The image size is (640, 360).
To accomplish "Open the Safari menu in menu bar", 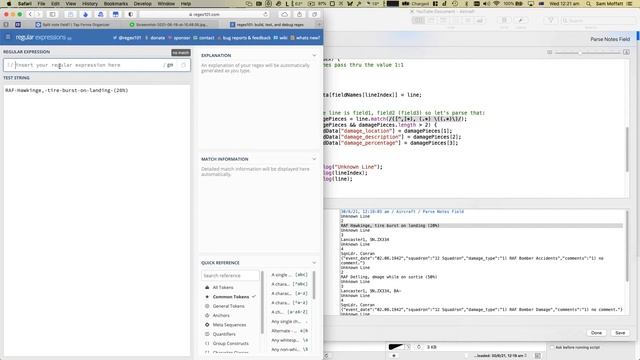I will (x=24, y=4).
